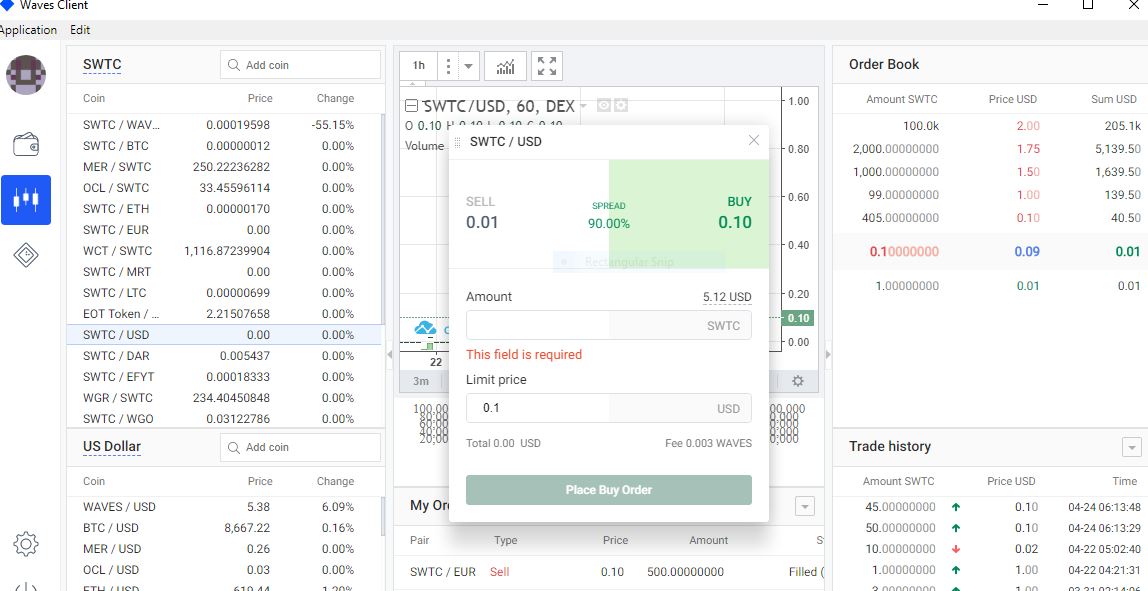Open Trade history dropdown arrow

[1131, 447]
